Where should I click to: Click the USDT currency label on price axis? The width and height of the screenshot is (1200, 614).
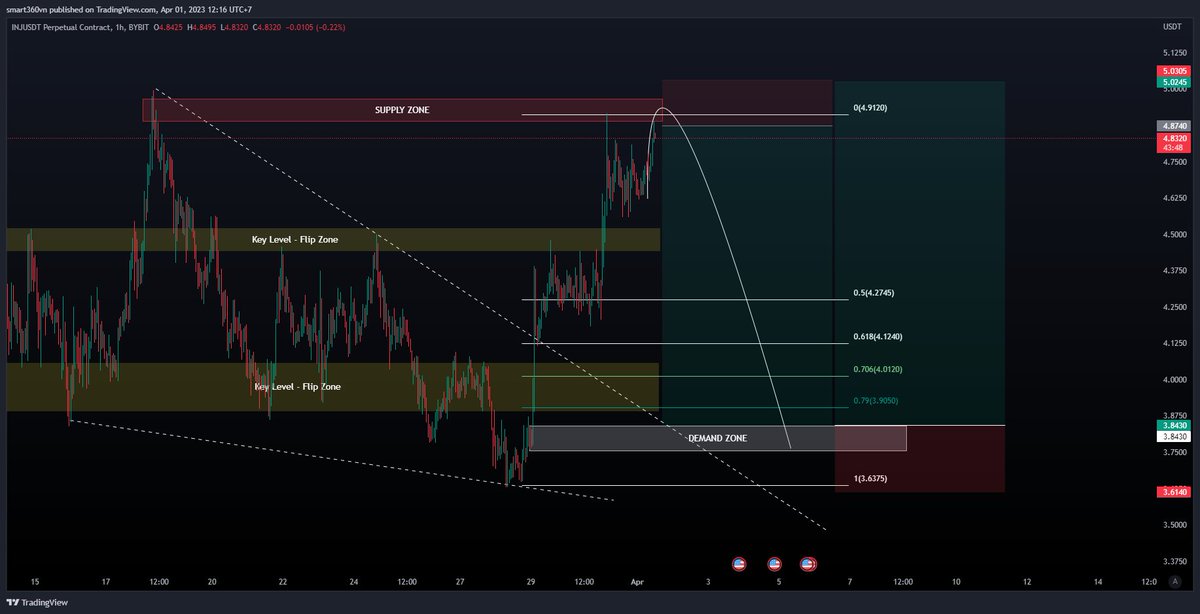(x=1172, y=26)
